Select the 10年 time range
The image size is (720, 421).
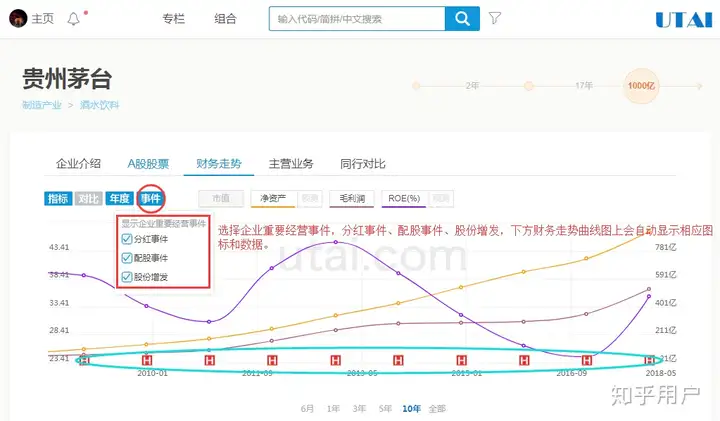(411, 409)
